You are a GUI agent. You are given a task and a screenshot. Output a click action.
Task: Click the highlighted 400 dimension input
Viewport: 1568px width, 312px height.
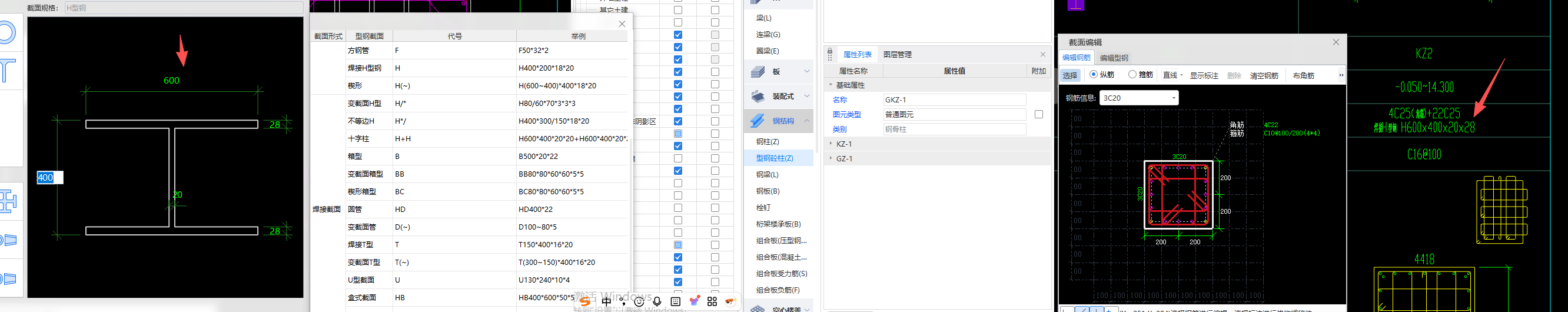pyautogui.click(x=50, y=177)
